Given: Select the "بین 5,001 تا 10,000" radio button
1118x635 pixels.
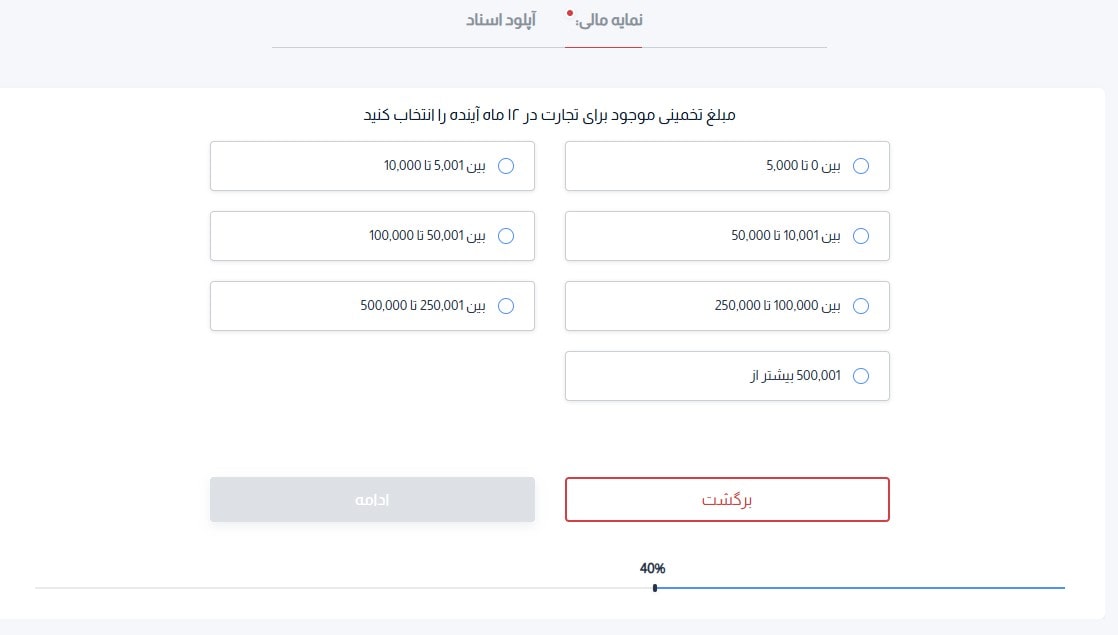Looking at the screenshot, I should pyautogui.click(x=506, y=166).
